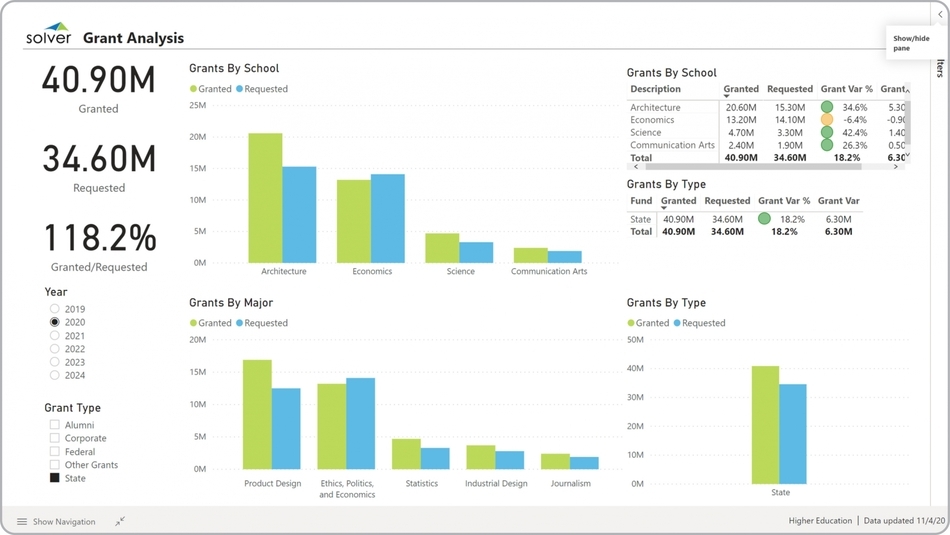The image size is (950, 535).
Task: Click the green status circle in State row
Action: click(x=764, y=219)
